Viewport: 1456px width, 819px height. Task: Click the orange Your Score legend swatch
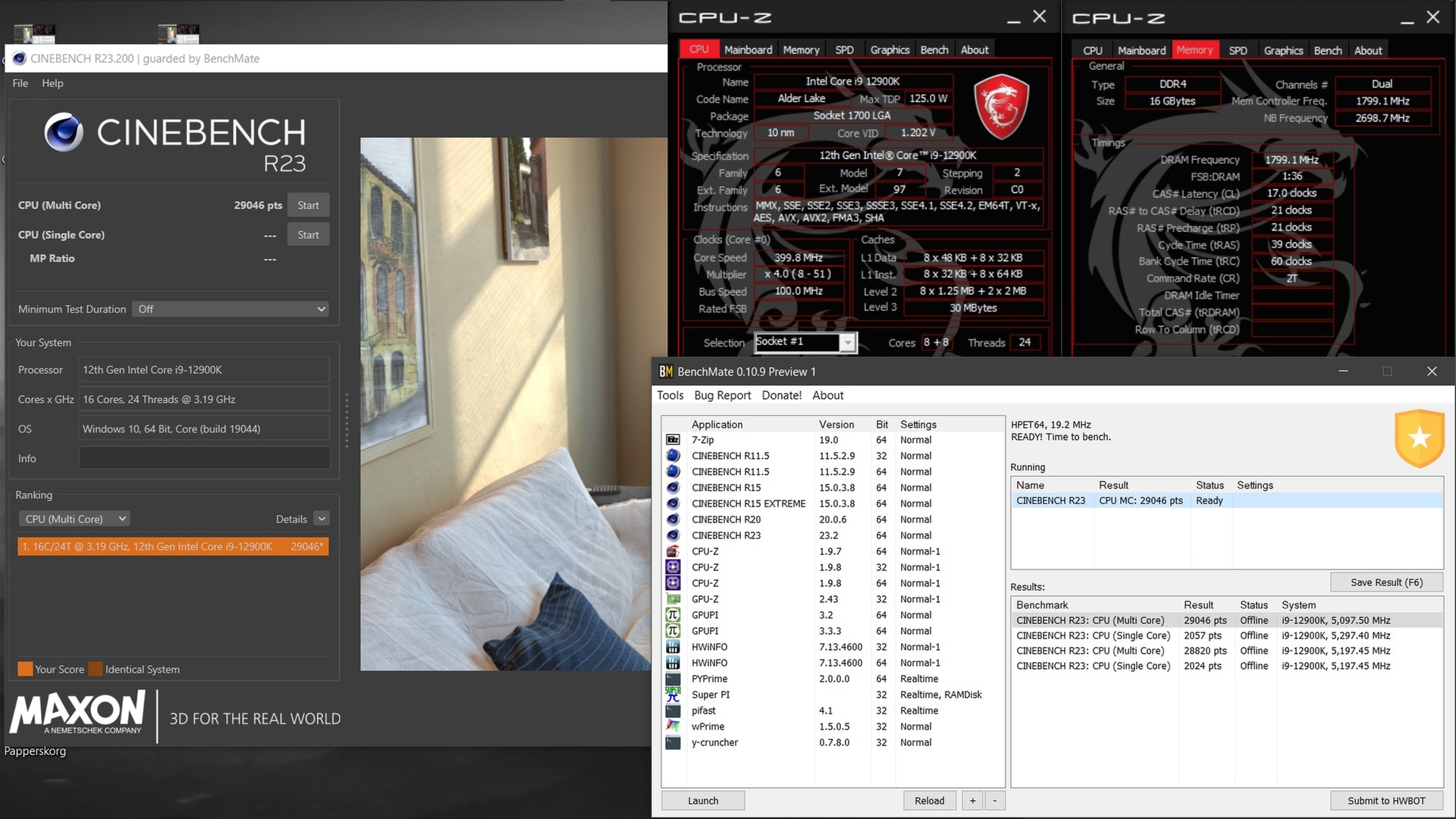[x=25, y=669]
